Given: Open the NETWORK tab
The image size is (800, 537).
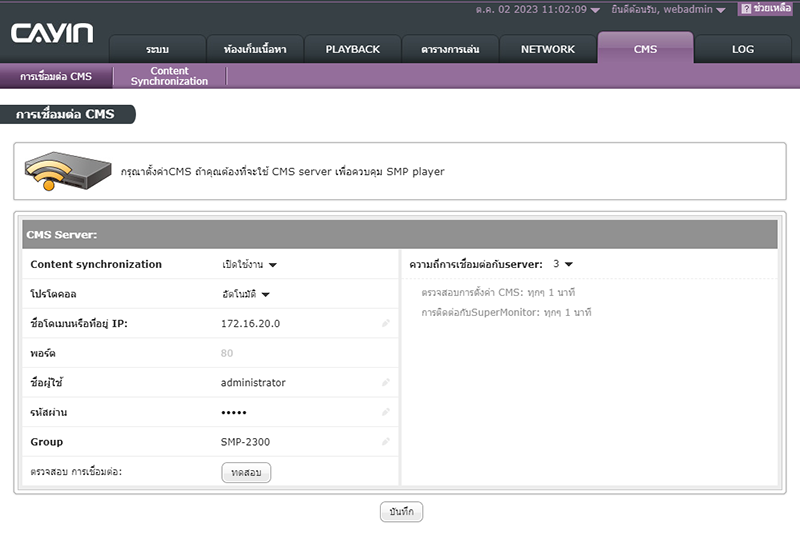Looking at the screenshot, I should tap(547, 49).
